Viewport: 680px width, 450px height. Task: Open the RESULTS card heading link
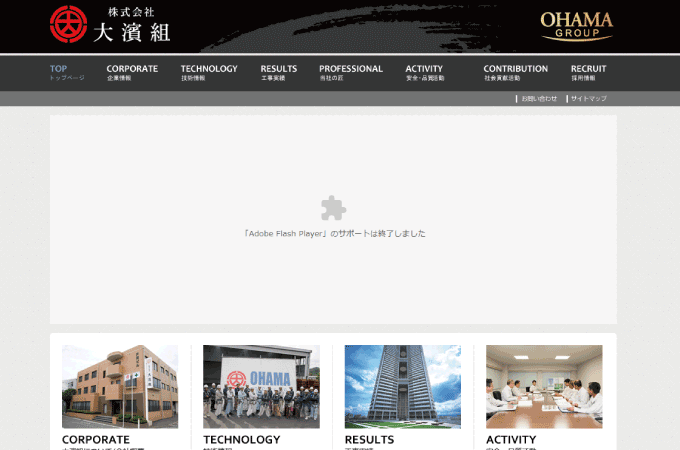point(369,440)
